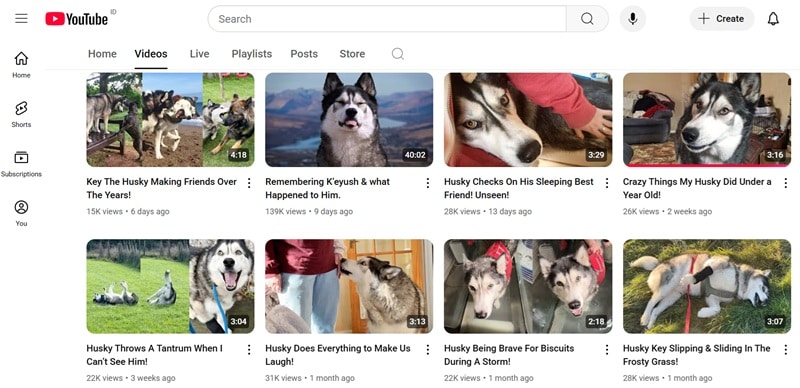The height and width of the screenshot is (388, 800).
Task: Play the 3:04 huskies on grass thumbnail
Action: click(x=170, y=286)
